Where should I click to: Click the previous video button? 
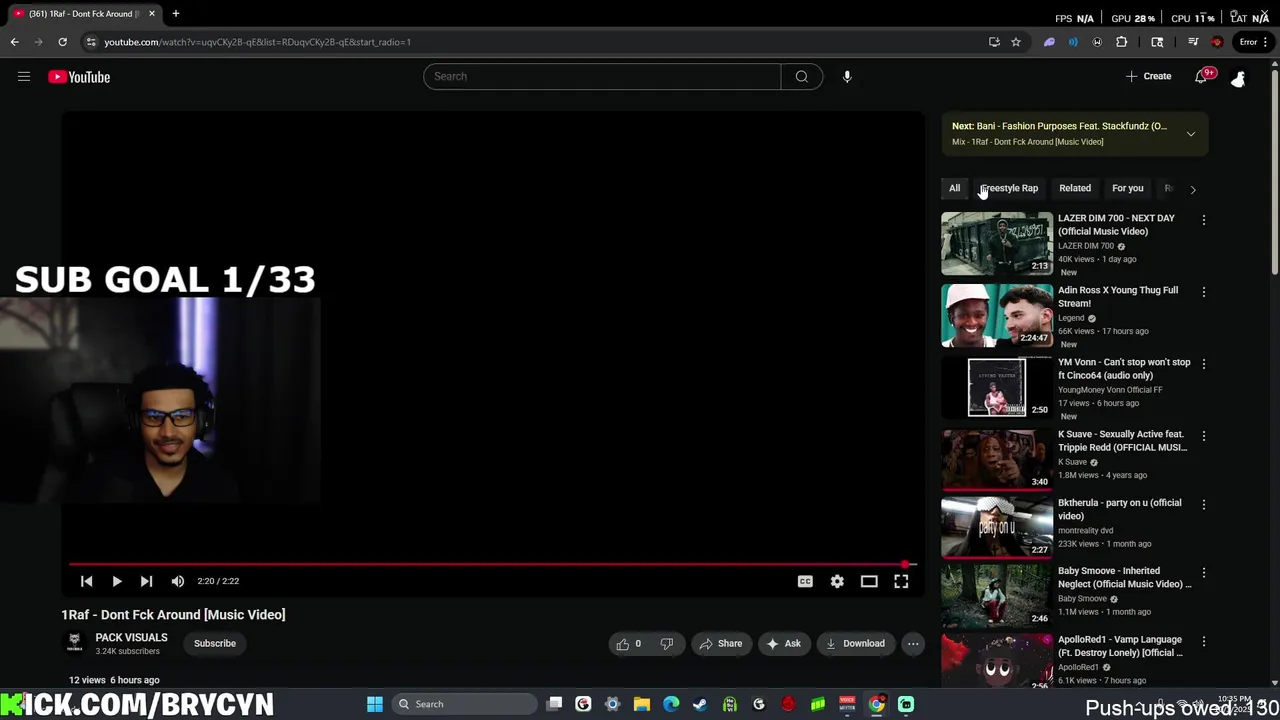86,581
